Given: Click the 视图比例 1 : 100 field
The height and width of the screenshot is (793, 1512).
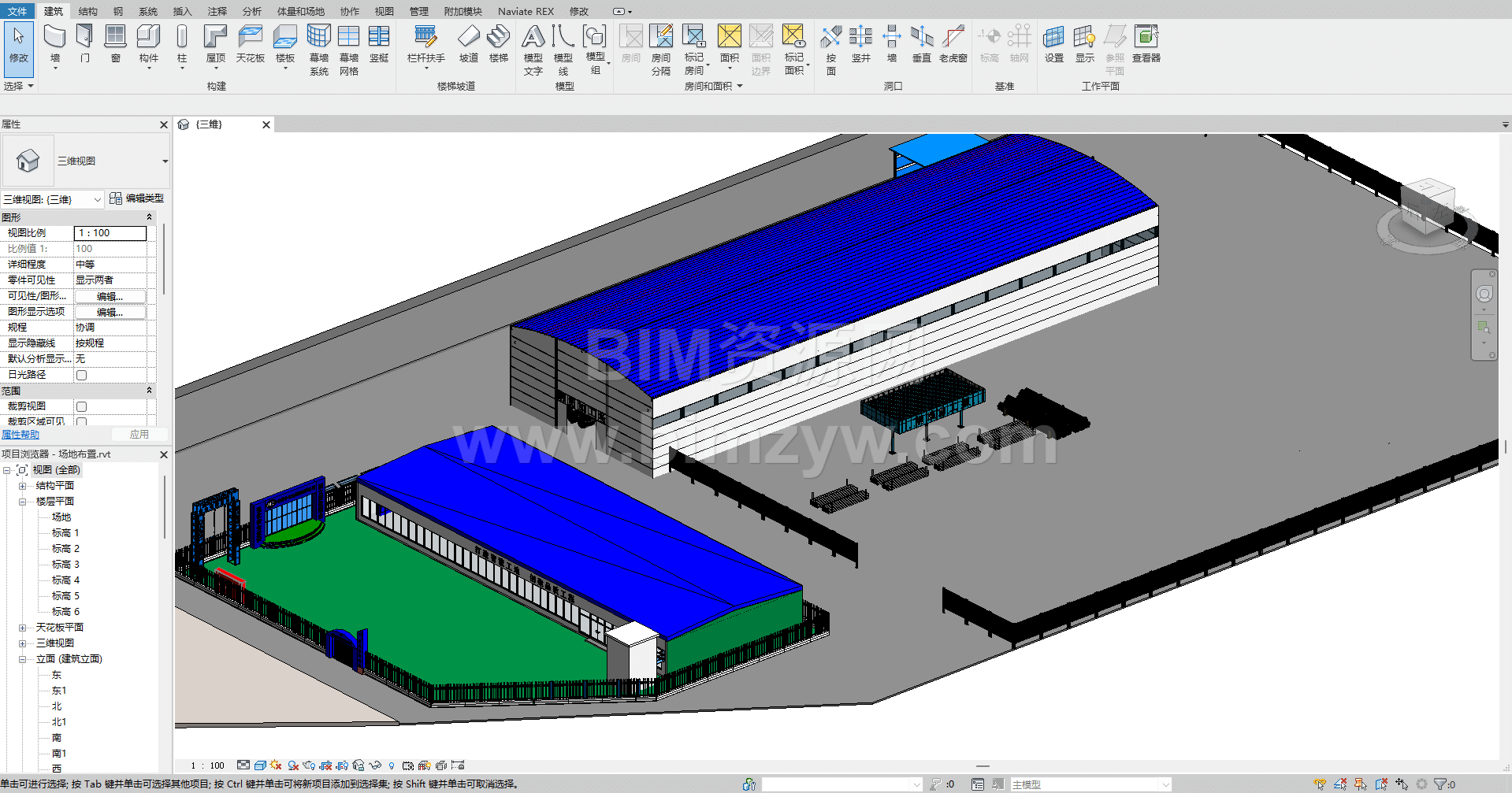Looking at the screenshot, I should [110, 233].
